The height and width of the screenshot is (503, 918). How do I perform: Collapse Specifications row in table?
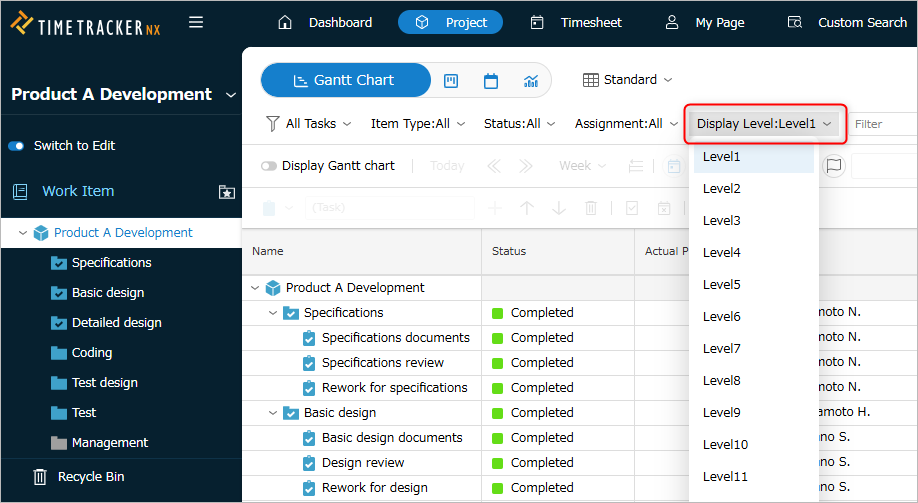pyautogui.click(x=273, y=313)
